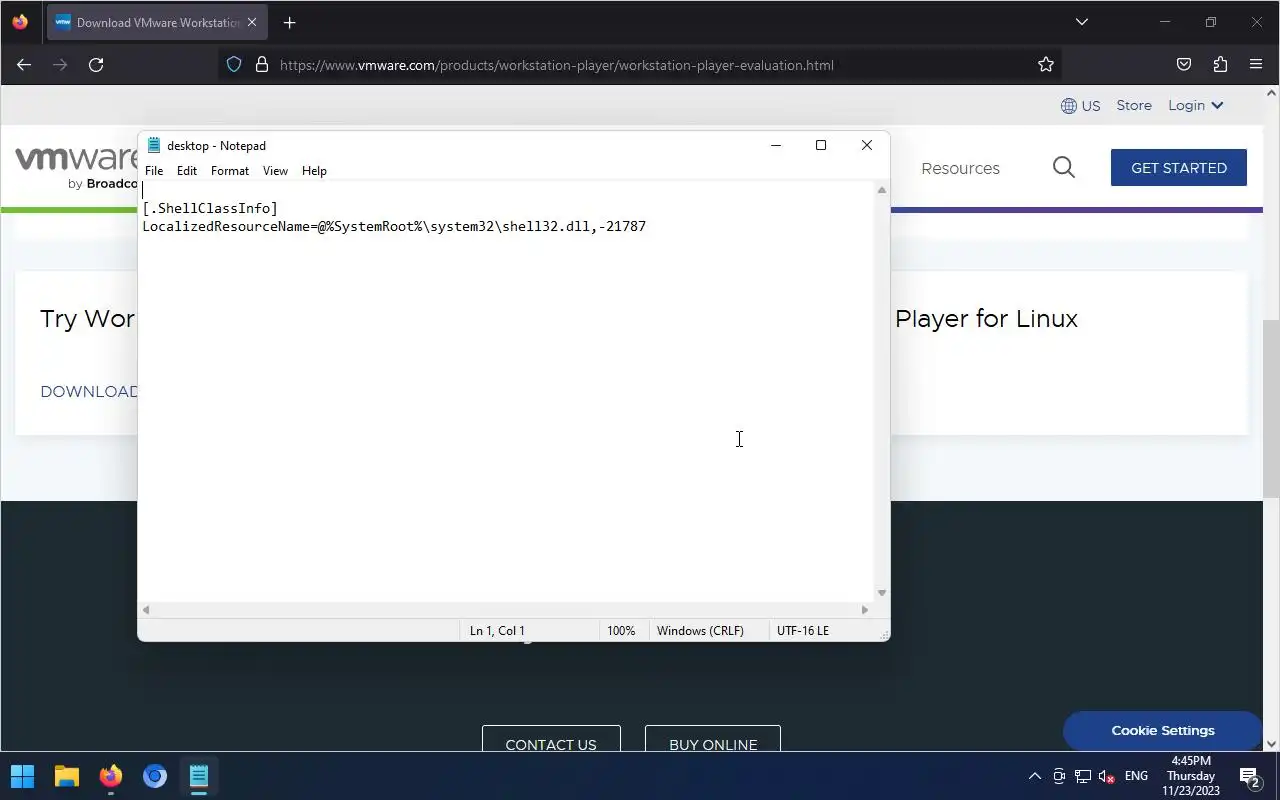Click the DOWNLOAD link under Try Workstation

(88, 391)
